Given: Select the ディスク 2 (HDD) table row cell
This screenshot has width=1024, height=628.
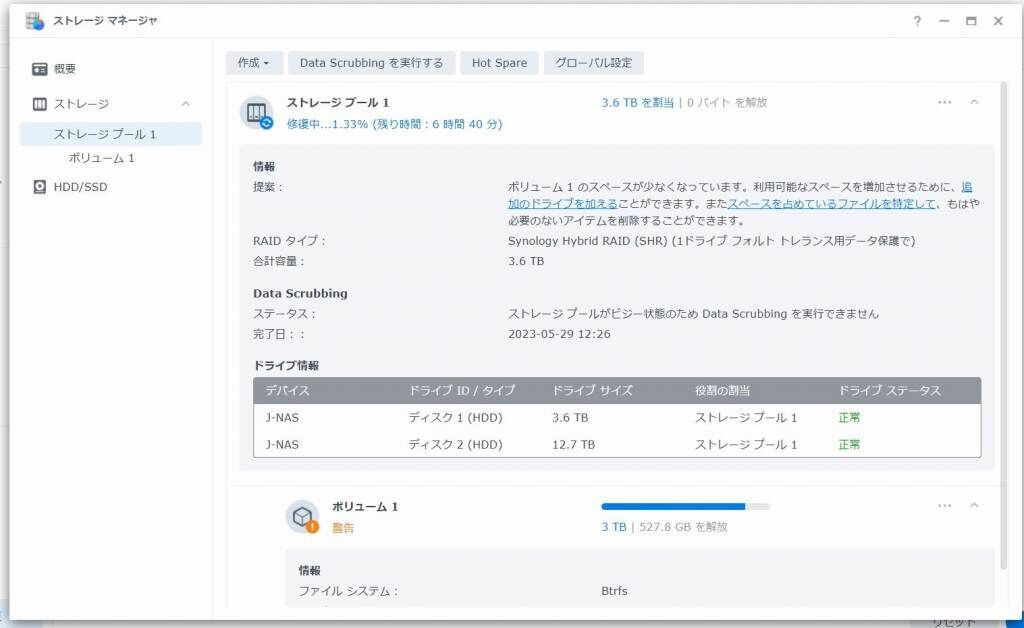Looking at the screenshot, I should (x=455, y=445).
